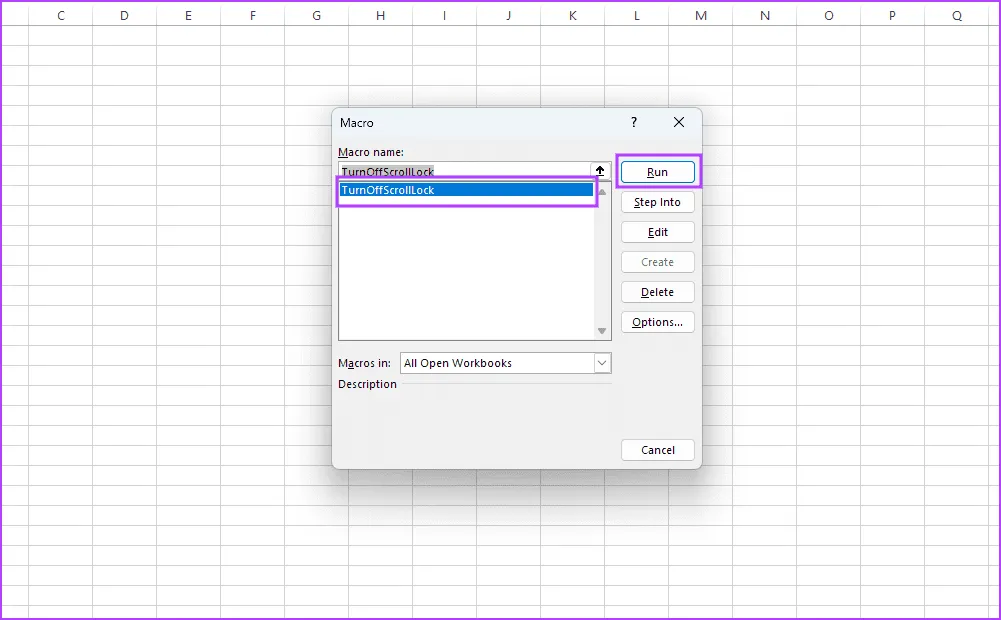Click scroll-down arrow in macro list
1001x620 pixels.
[602, 331]
